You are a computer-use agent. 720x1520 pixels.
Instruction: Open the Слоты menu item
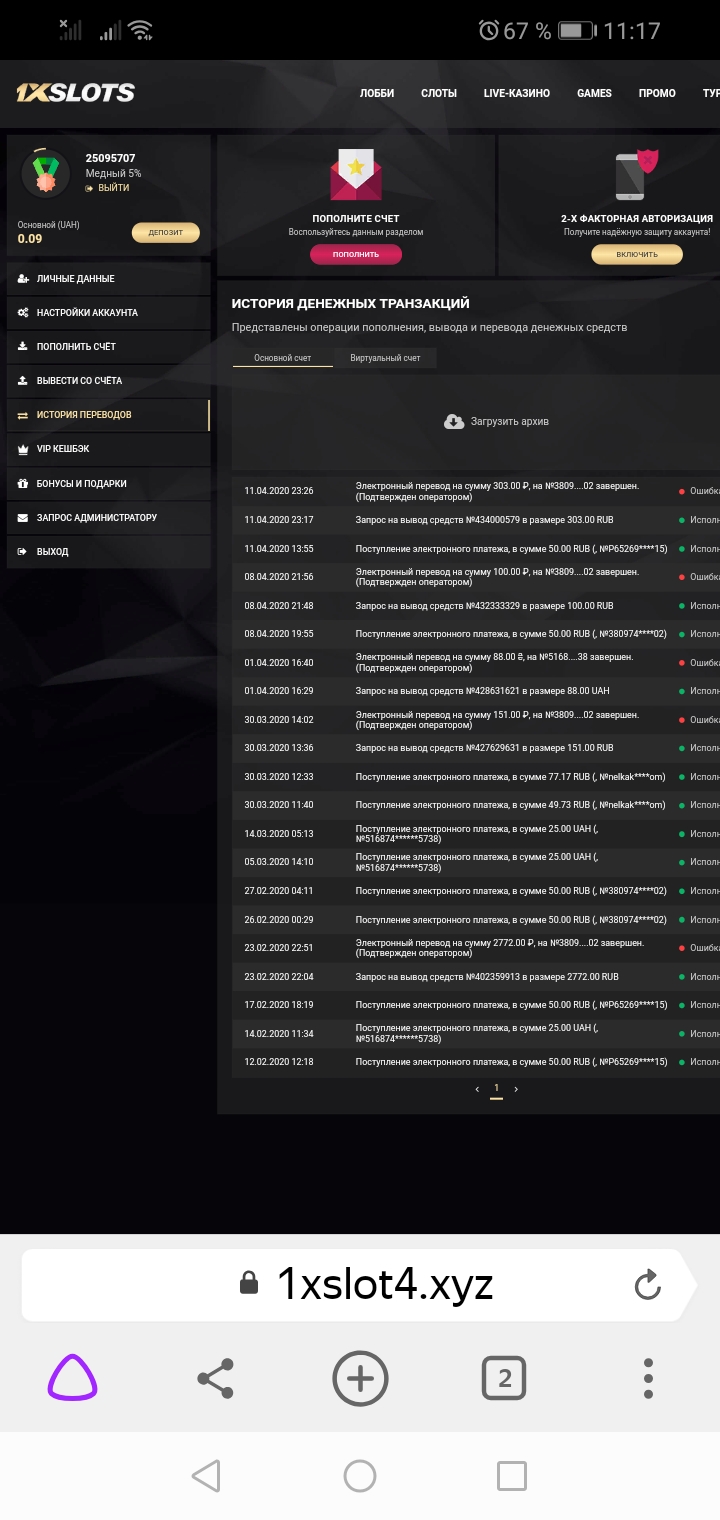(x=439, y=93)
